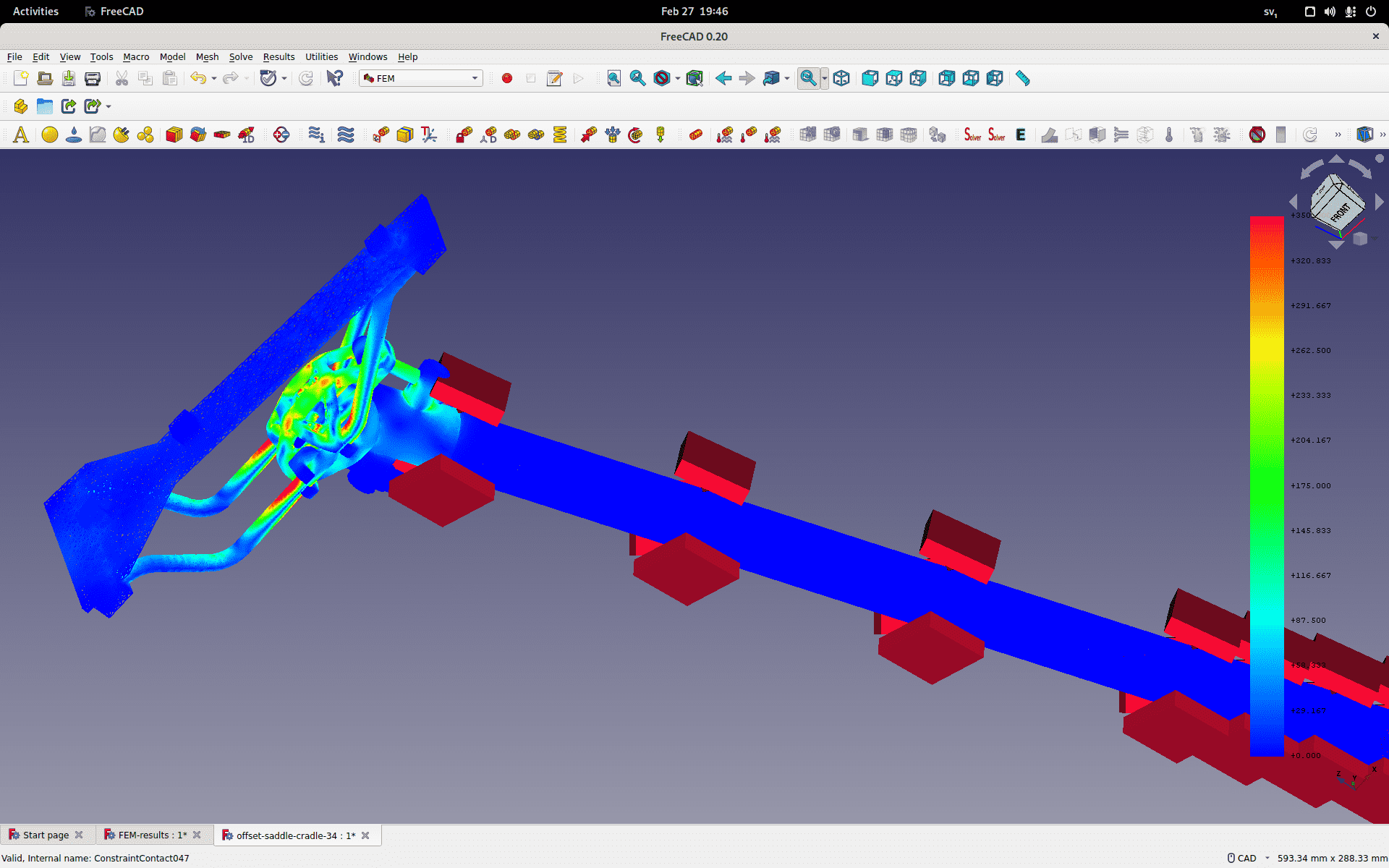Click the What's This help cursor icon
The height and width of the screenshot is (868, 1389).
(334, 78)
